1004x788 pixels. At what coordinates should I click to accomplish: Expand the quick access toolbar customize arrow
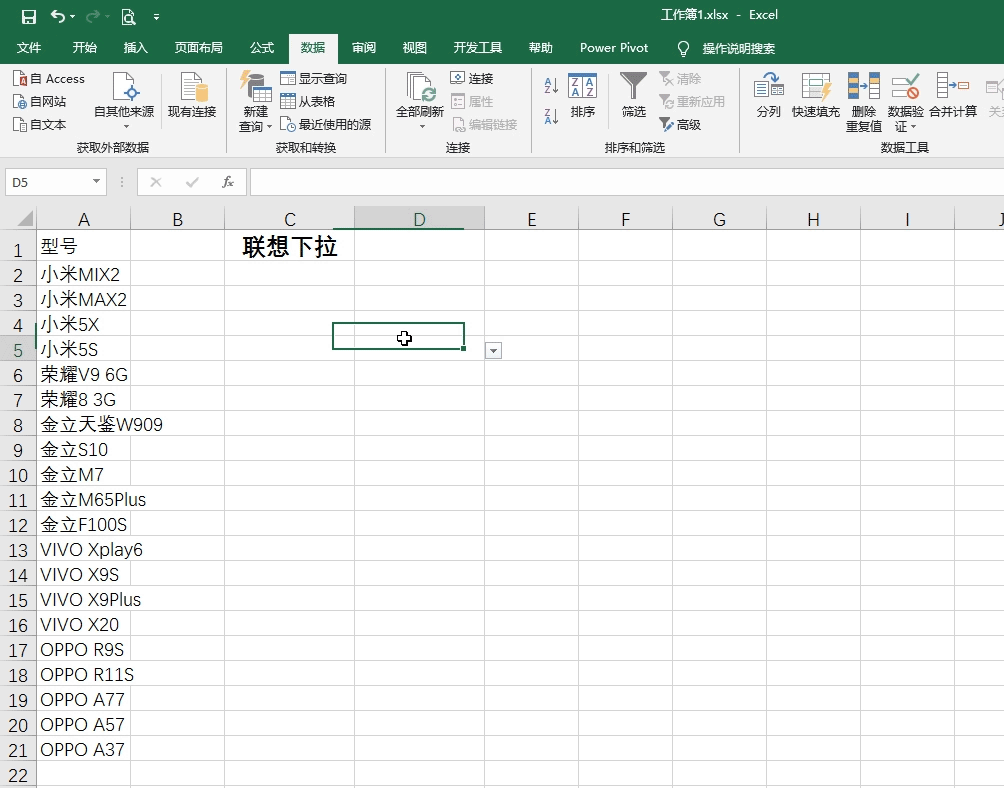tap(156, 17)
